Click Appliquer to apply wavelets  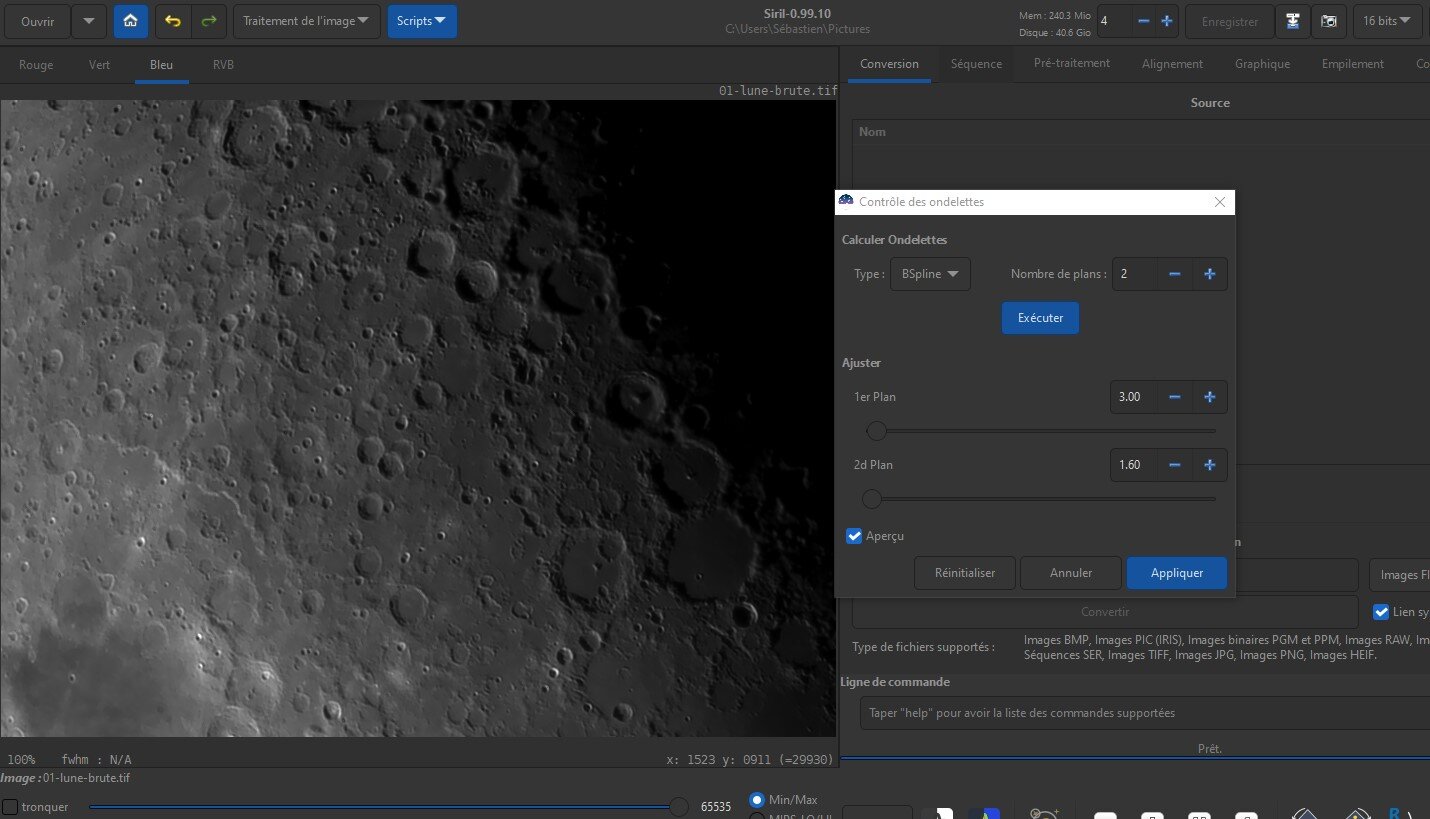[x=1176, y=573]
